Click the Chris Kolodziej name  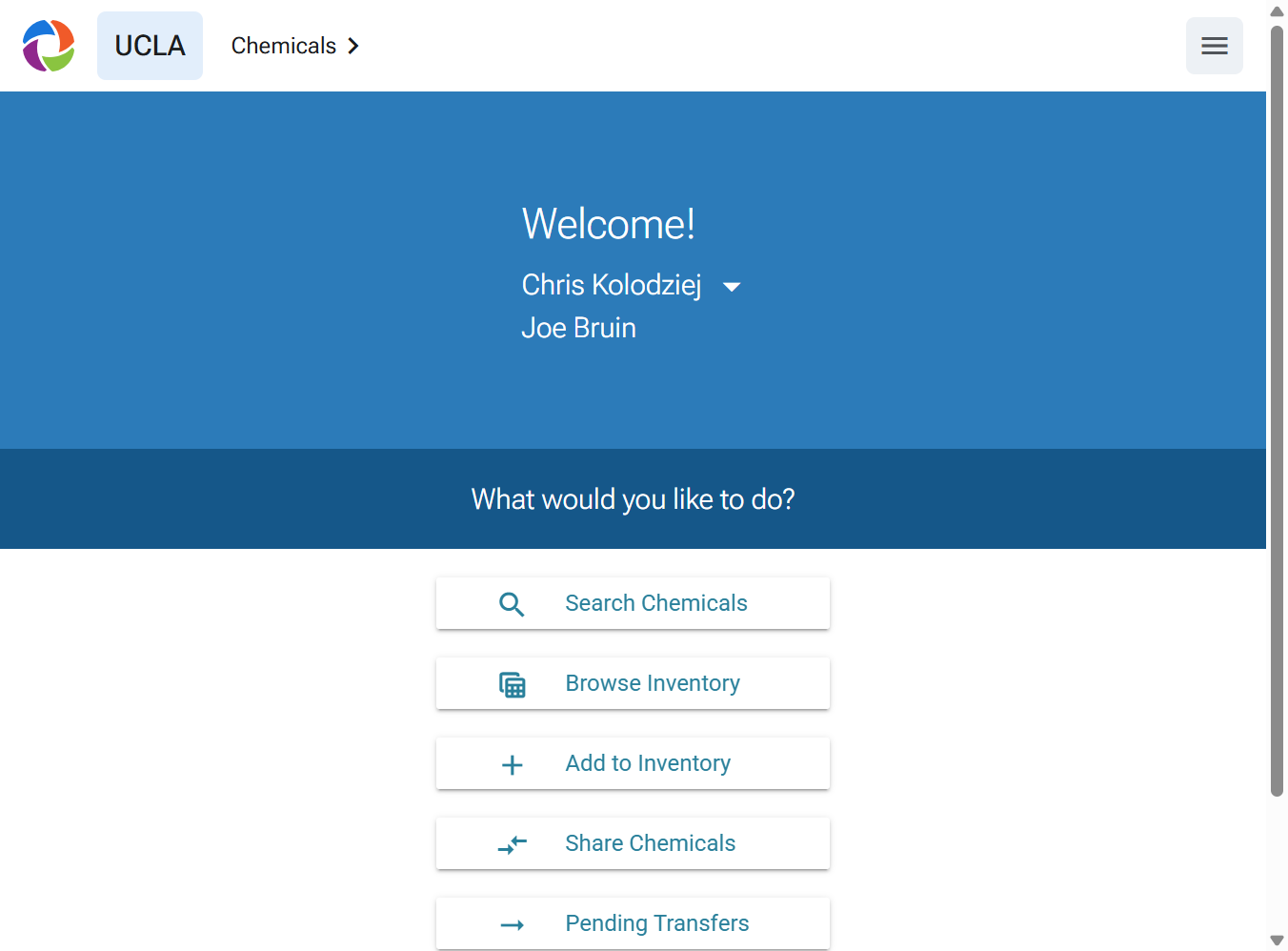tap(612, 285)
